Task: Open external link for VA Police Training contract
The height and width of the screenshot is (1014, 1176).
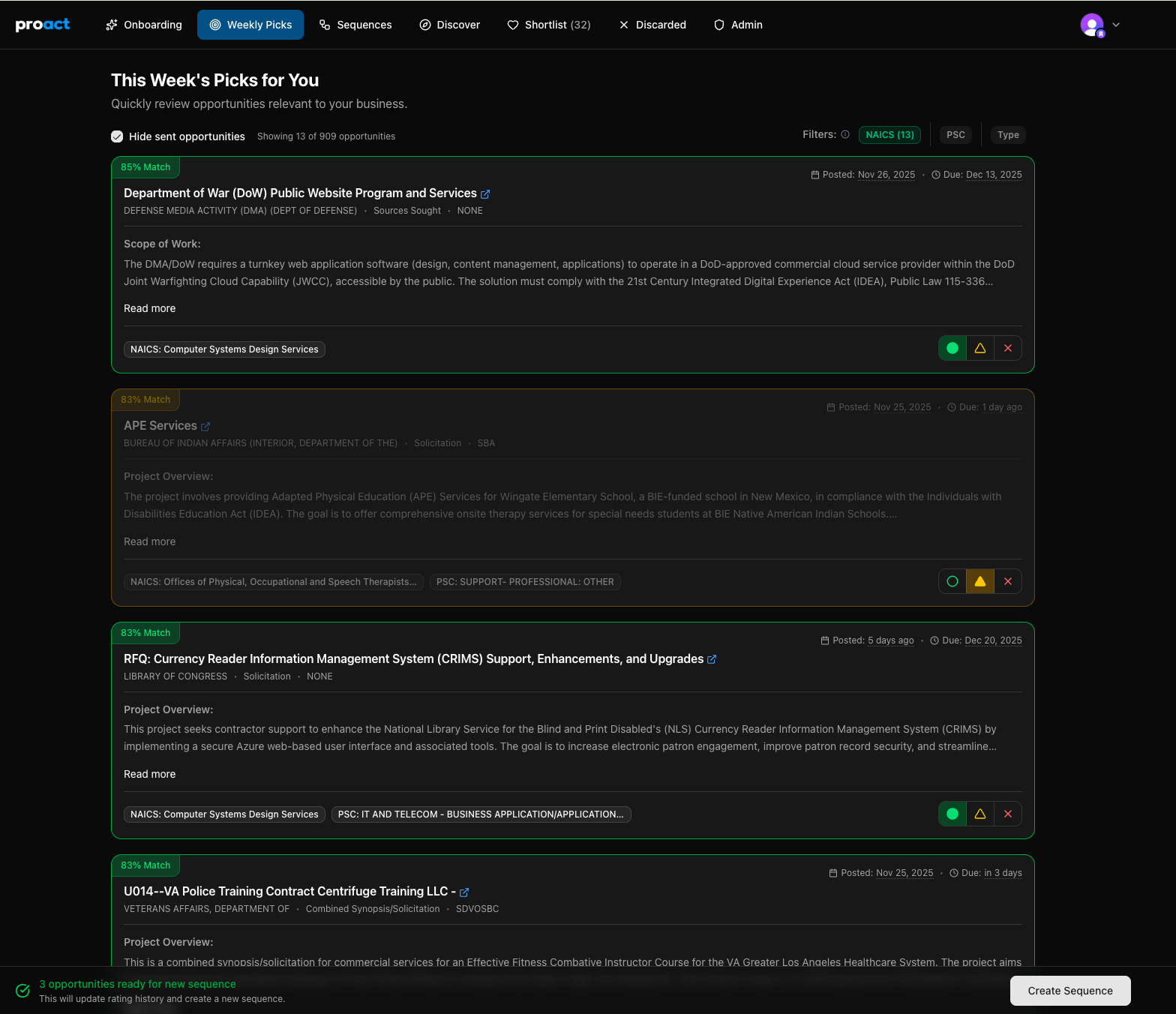Action: tap(464, 892)
